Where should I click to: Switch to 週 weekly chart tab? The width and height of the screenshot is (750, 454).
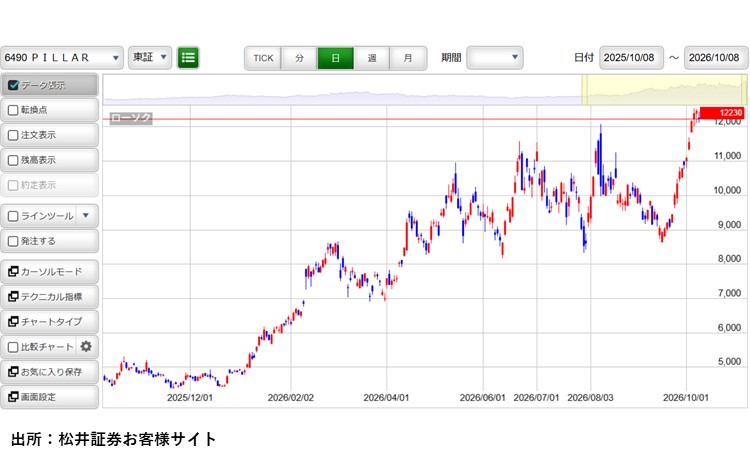tap(372, 58)
